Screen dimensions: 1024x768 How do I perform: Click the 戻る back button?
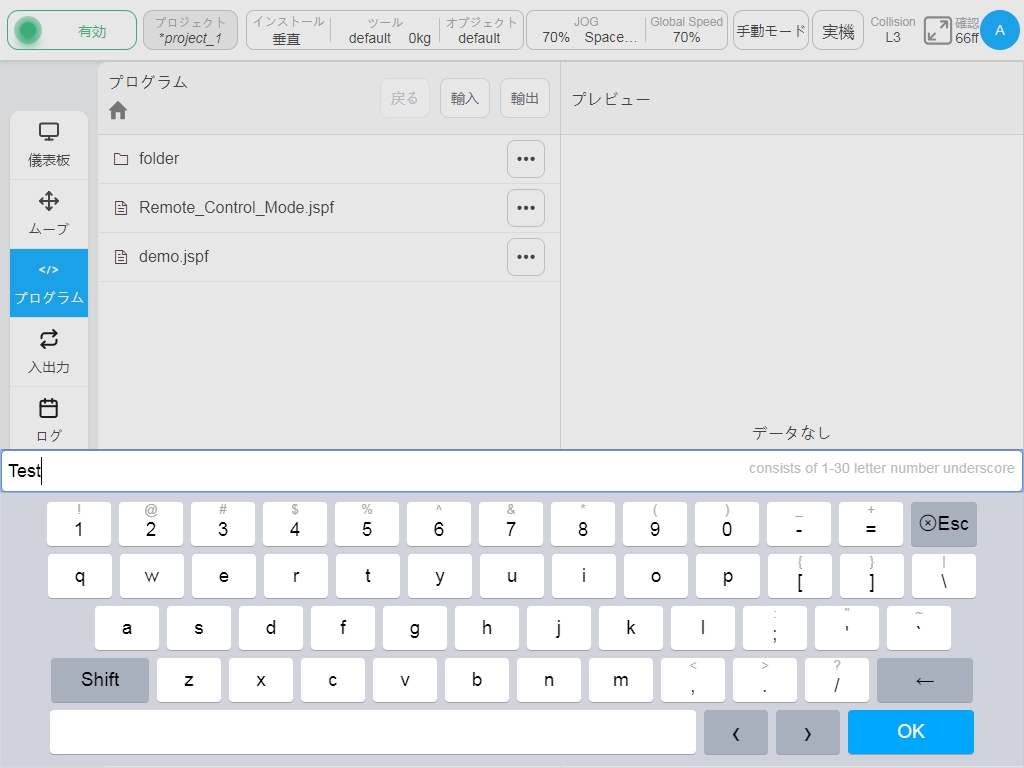click(405, 98)
